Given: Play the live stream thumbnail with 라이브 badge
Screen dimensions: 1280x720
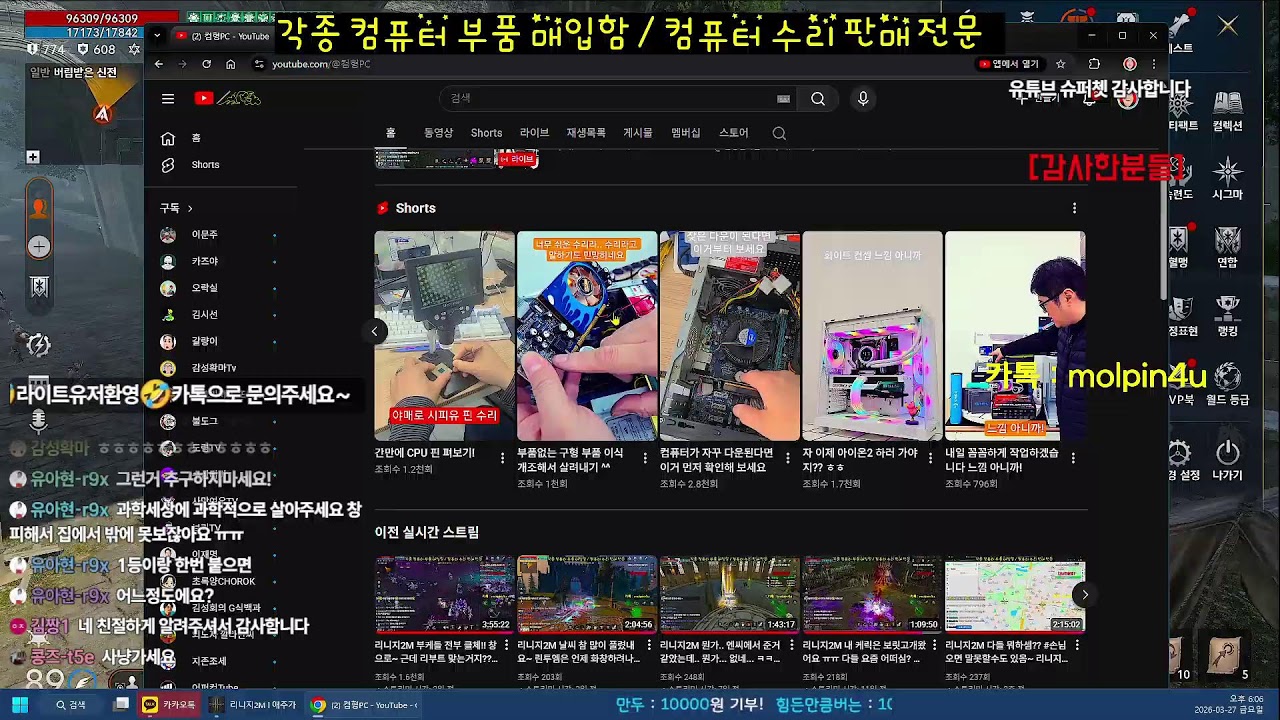Looking at the screenshot, I should 457,158.
